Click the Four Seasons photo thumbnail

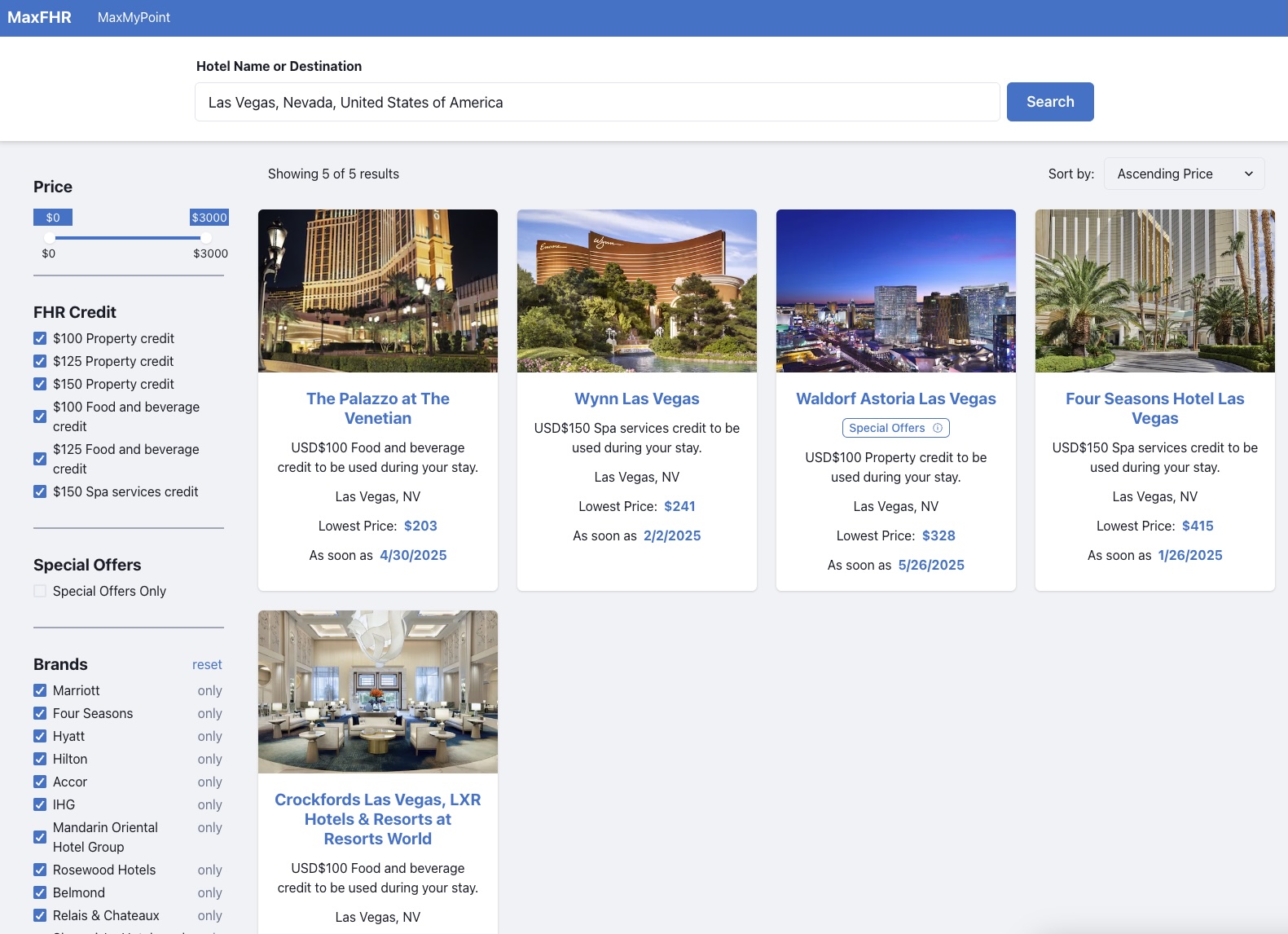pyautogui.click(x=1155, y=291)
